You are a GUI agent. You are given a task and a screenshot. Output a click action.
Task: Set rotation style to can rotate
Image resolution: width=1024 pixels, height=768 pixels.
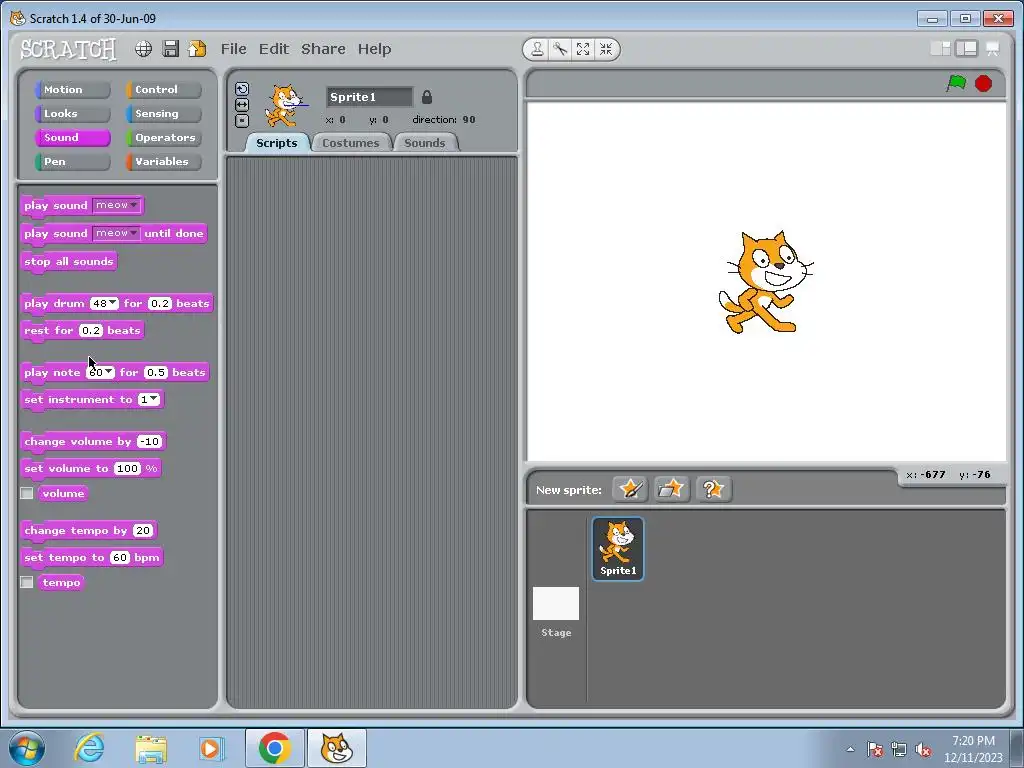coord(242,89)
